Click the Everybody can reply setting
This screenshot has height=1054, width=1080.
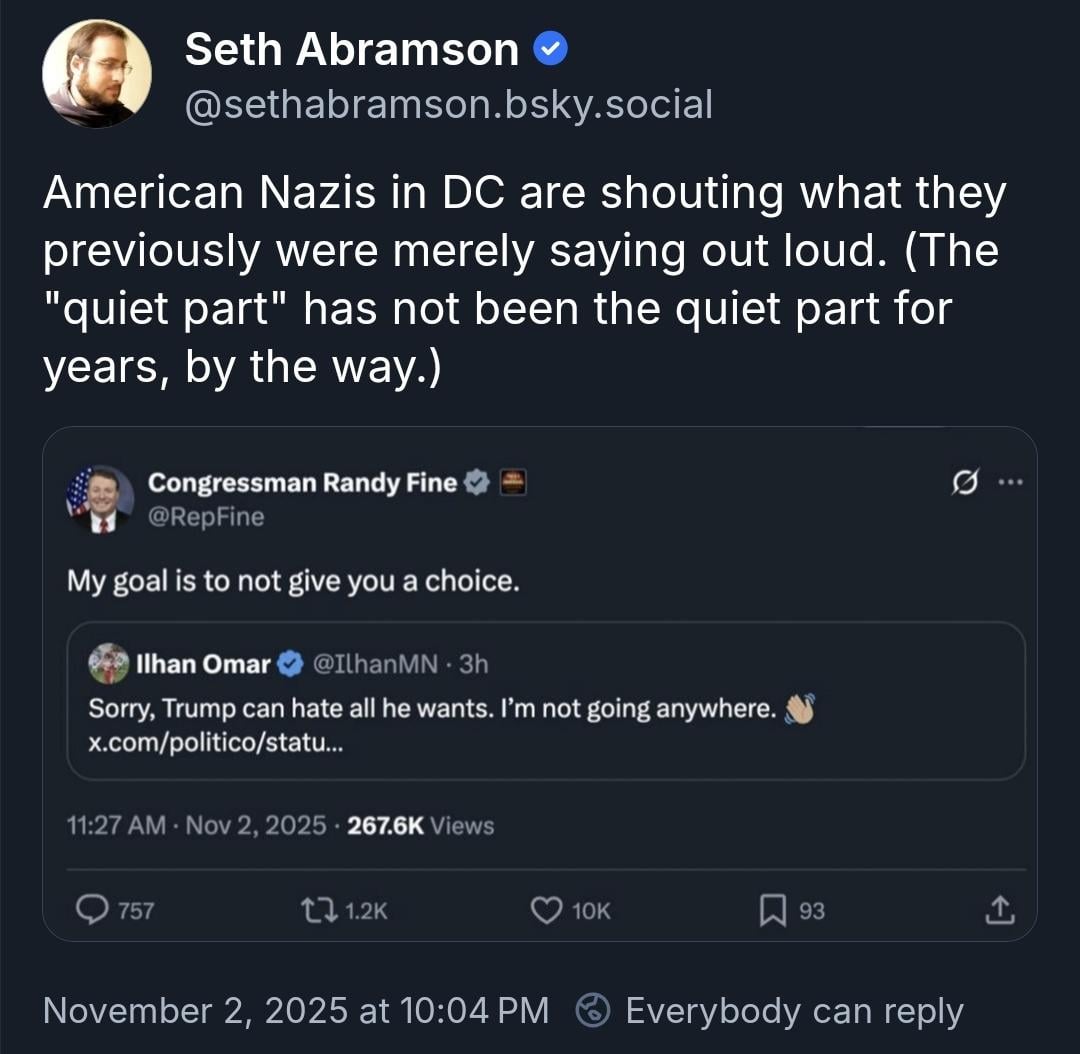pyautogui.click(x=770, y=1010)
